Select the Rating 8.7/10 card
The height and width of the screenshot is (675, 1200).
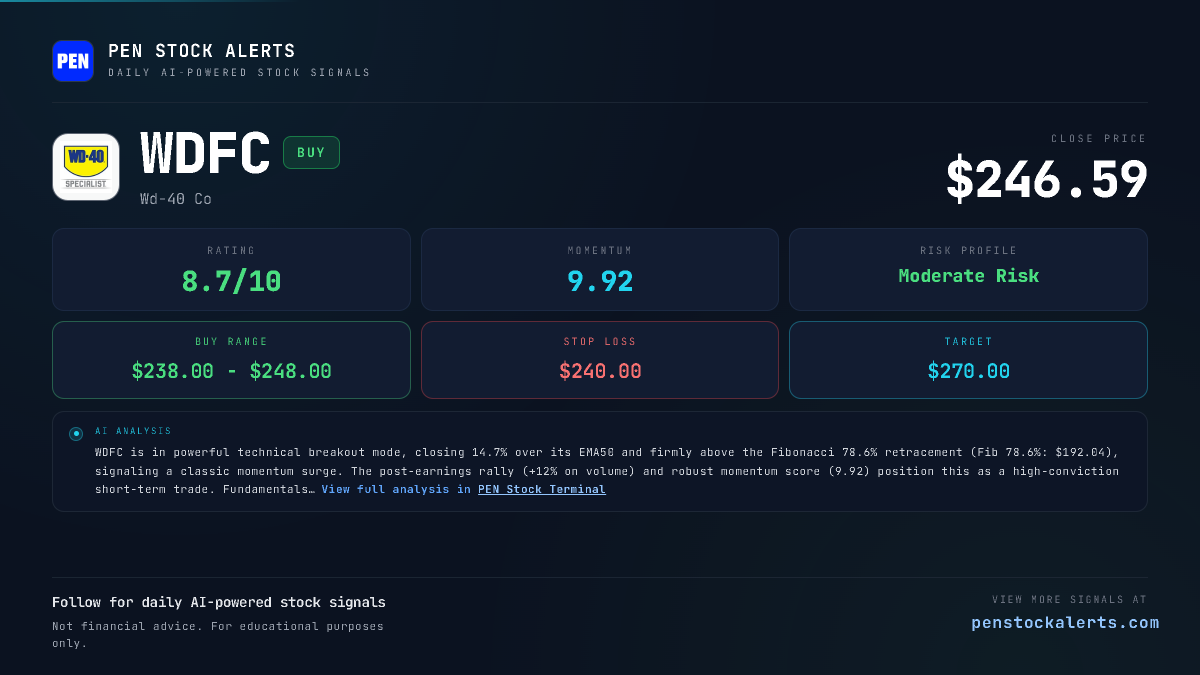click(231, 269)
